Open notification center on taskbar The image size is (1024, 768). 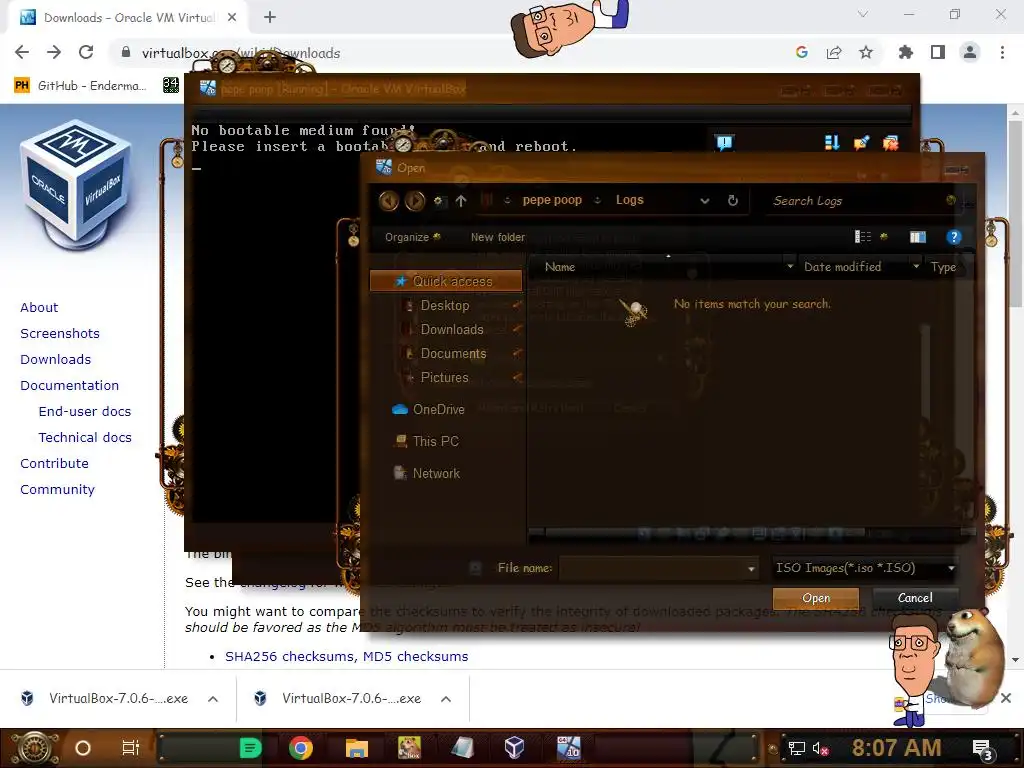pos(983,750)
